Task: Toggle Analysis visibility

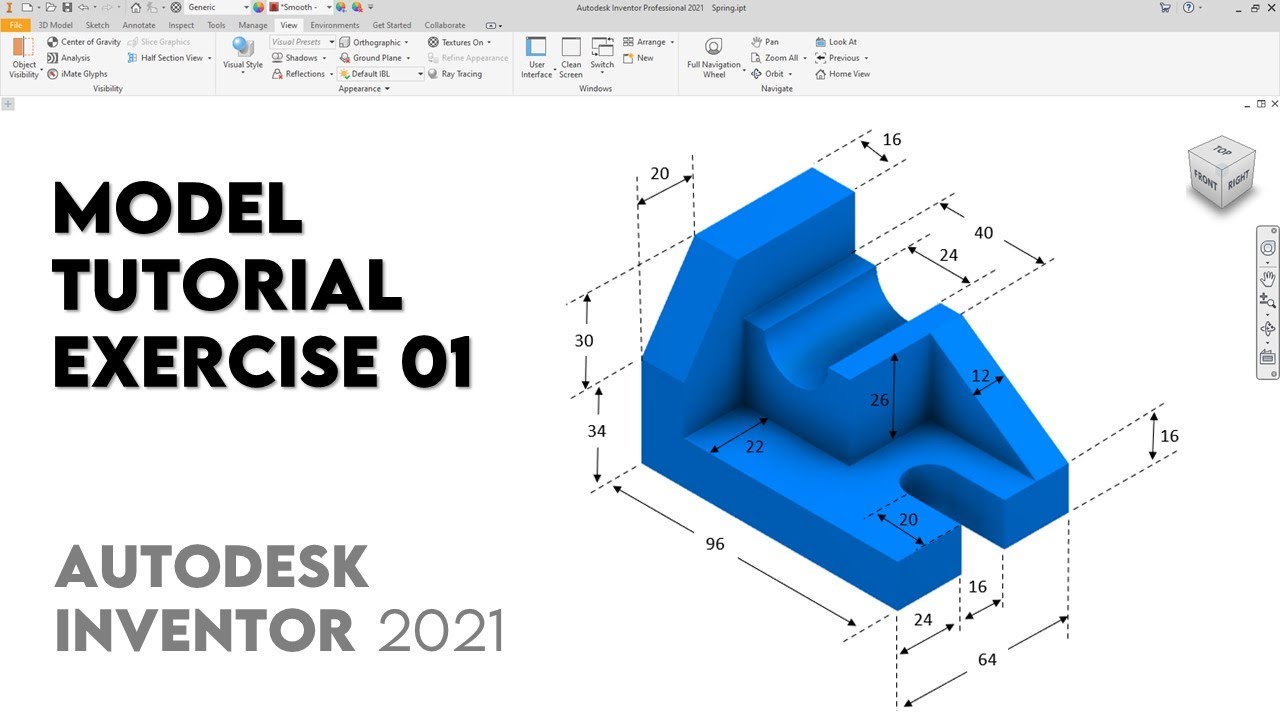Action: pos(68,58)
